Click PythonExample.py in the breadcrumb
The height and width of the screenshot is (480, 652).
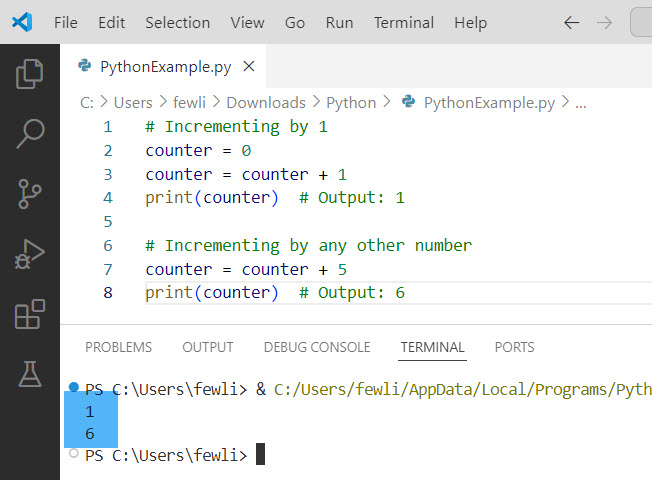(489, 103)
